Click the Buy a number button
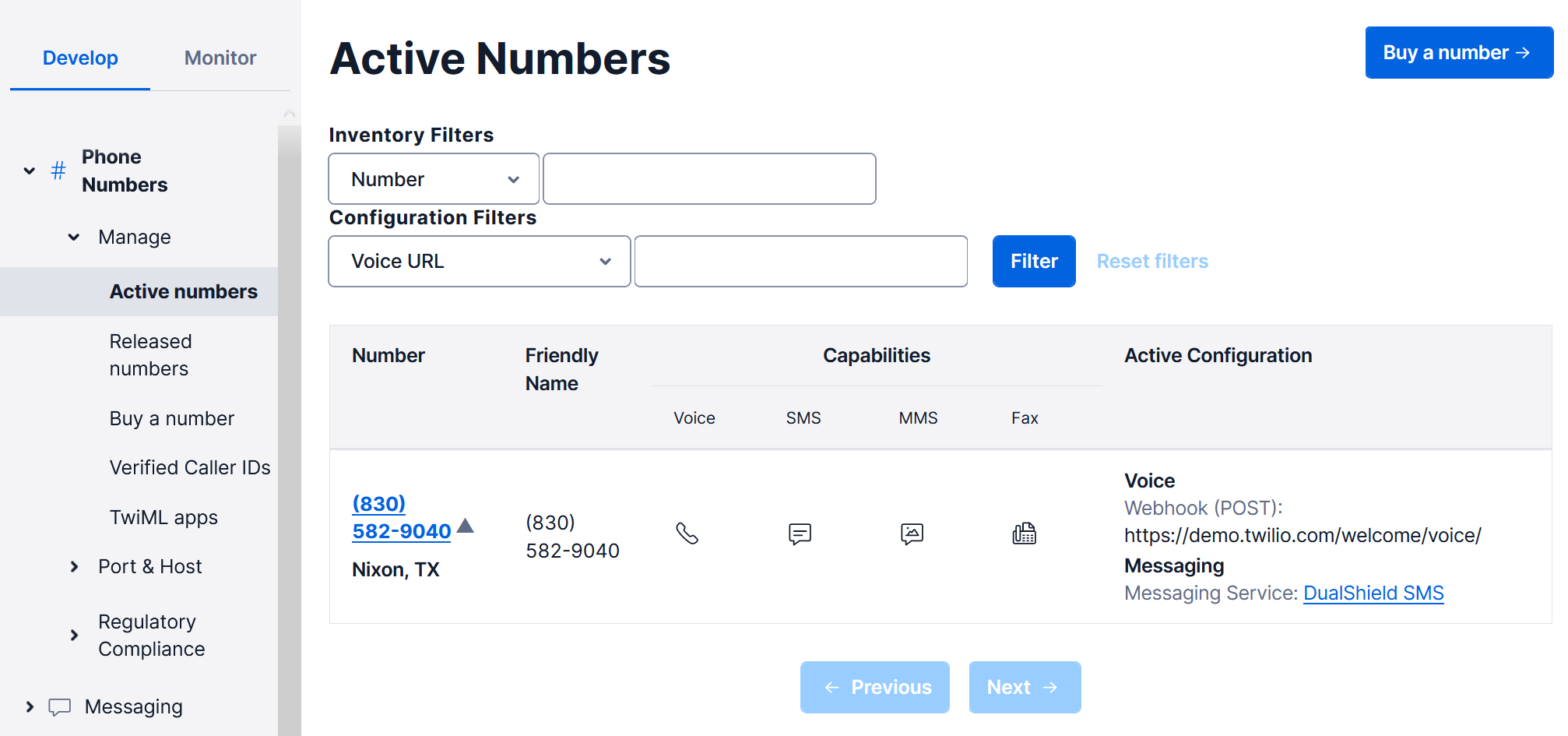The height and width of the screenshot is (736, 1568). point(1458,53)
